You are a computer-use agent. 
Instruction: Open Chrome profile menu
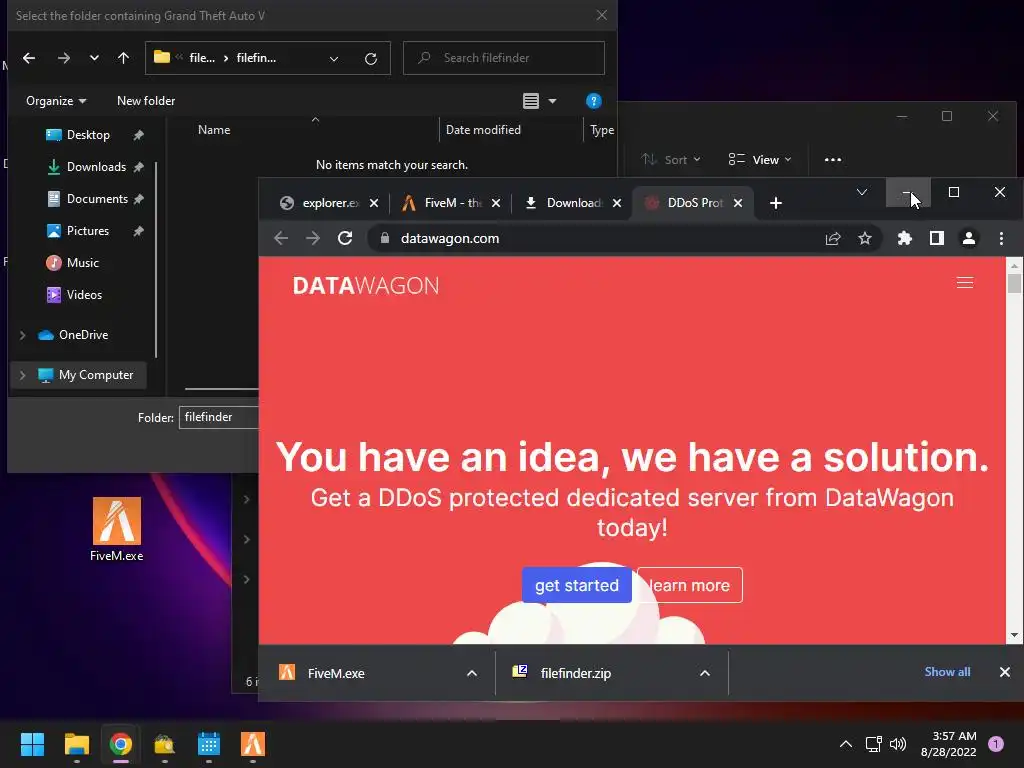pyautogui.click(x=968, y=238)
